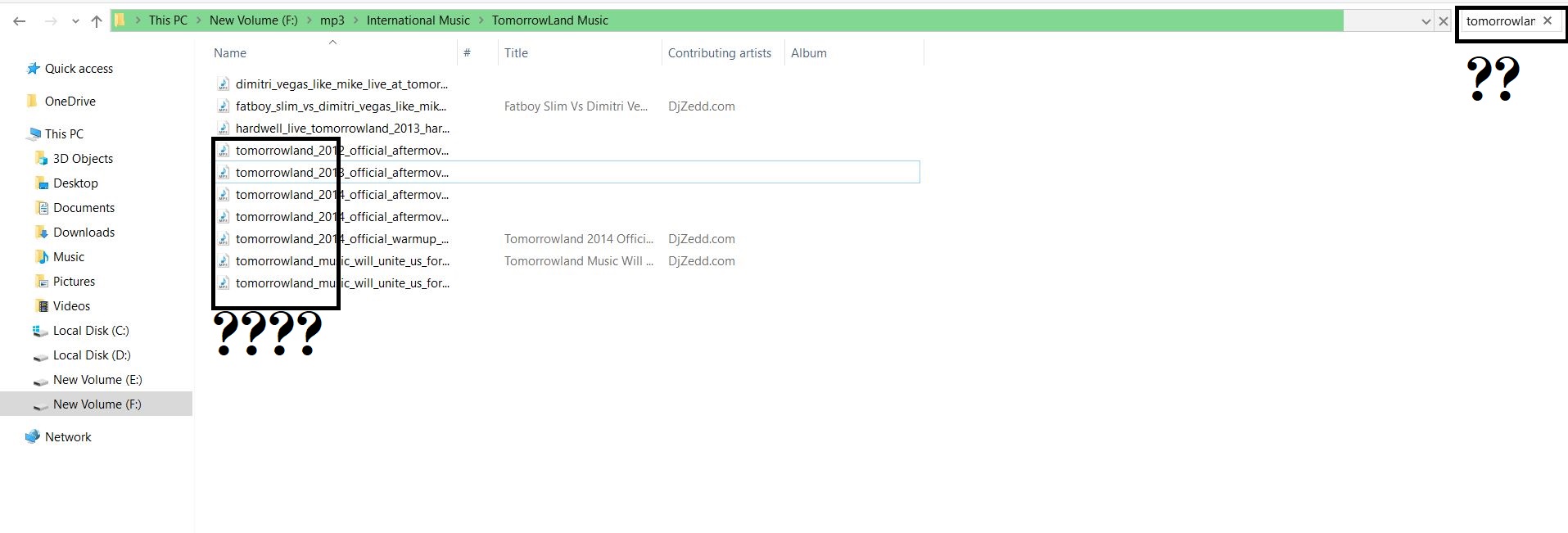This screenshot has width=1568, height=533.
Task: Click the New Volume (F:) drive icon
Action: (40, 405)
